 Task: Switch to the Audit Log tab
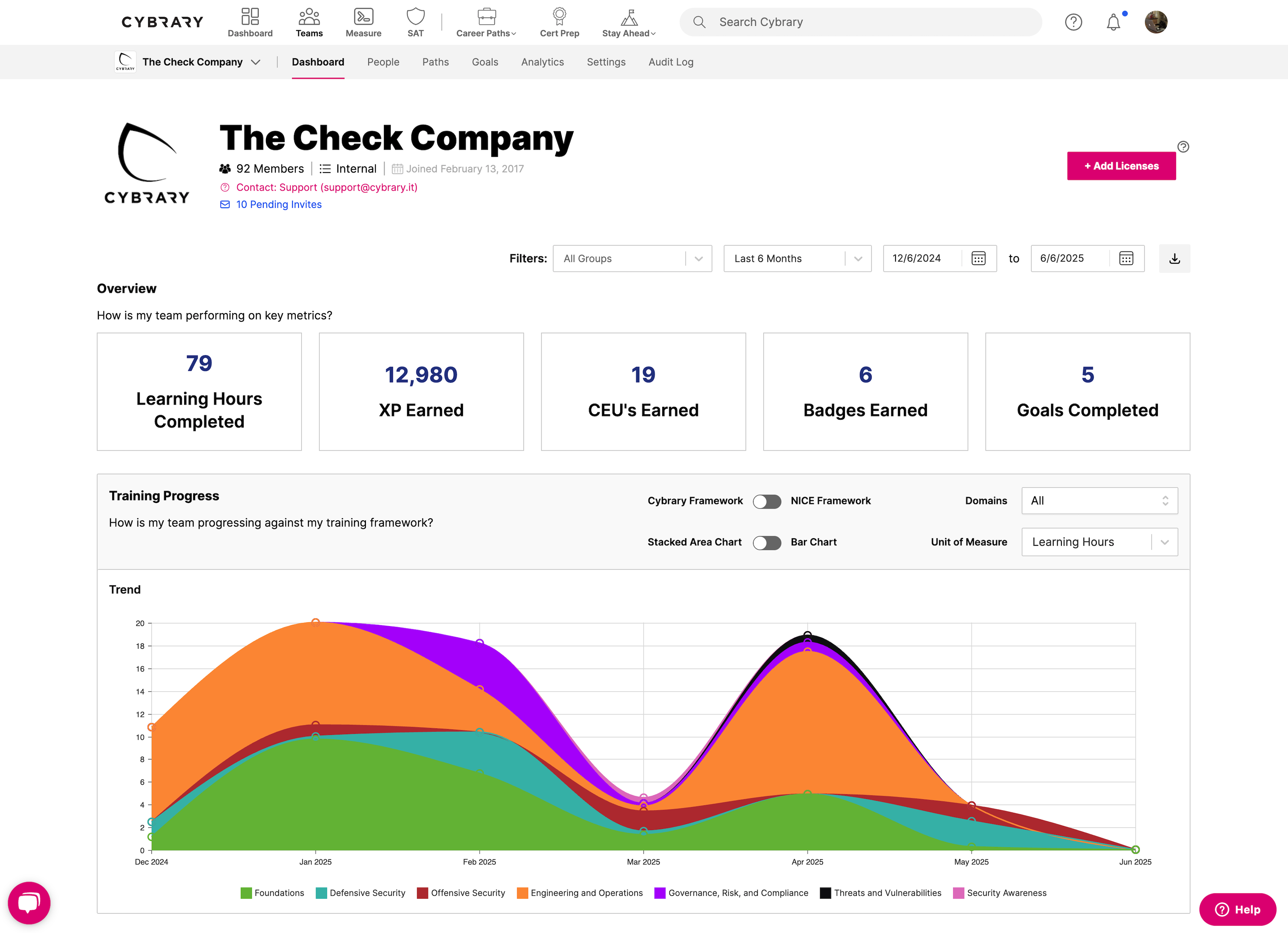pyautogui.click(x=671, y=62)
